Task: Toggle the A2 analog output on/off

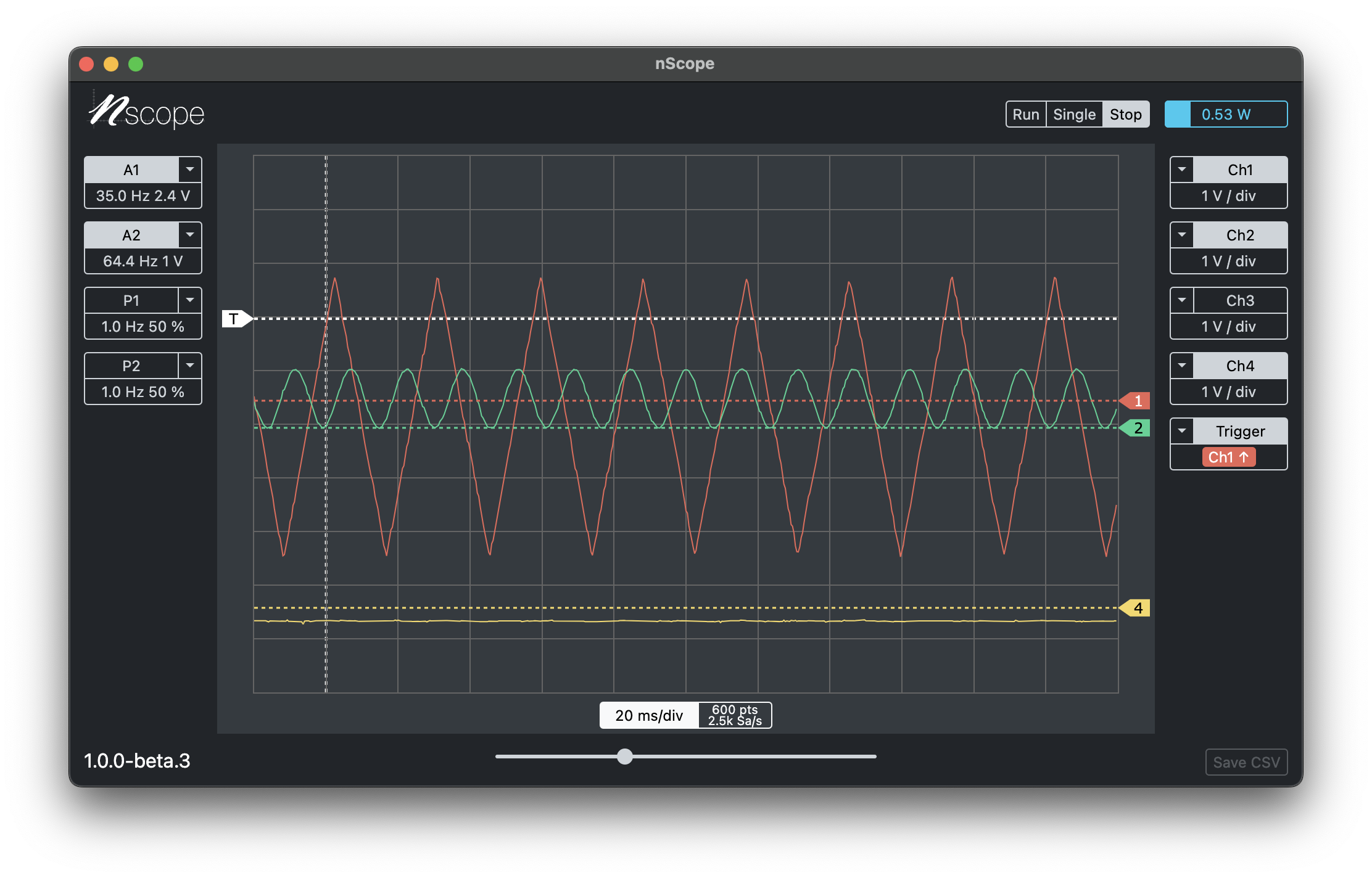Action: tap(131, 235)
